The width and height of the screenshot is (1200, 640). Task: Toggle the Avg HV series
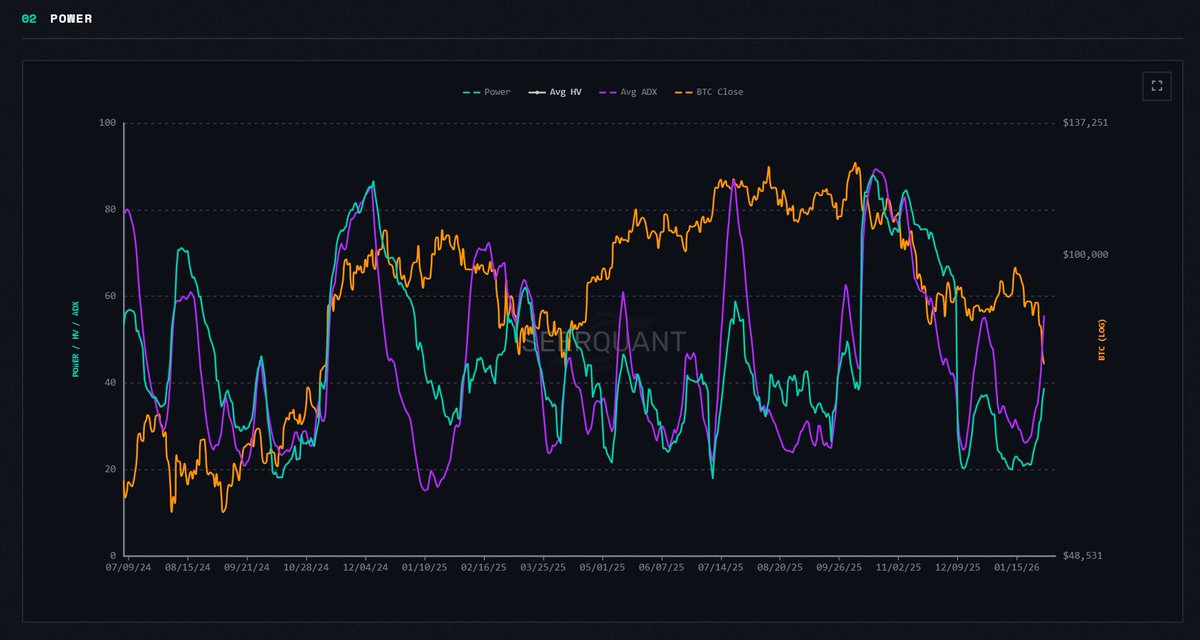coord(560,91)
